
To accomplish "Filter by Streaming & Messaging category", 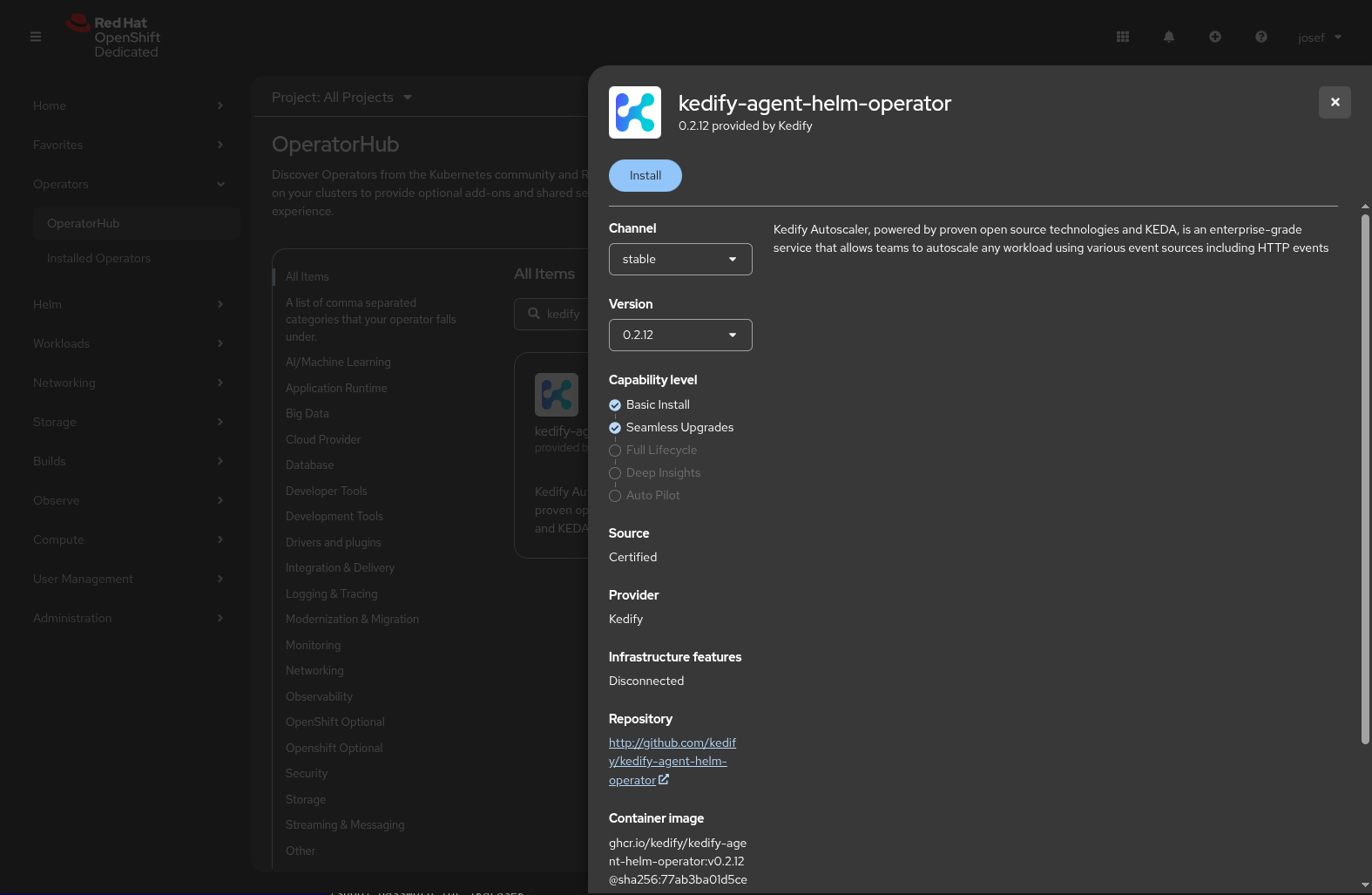I will pos(345,824).
